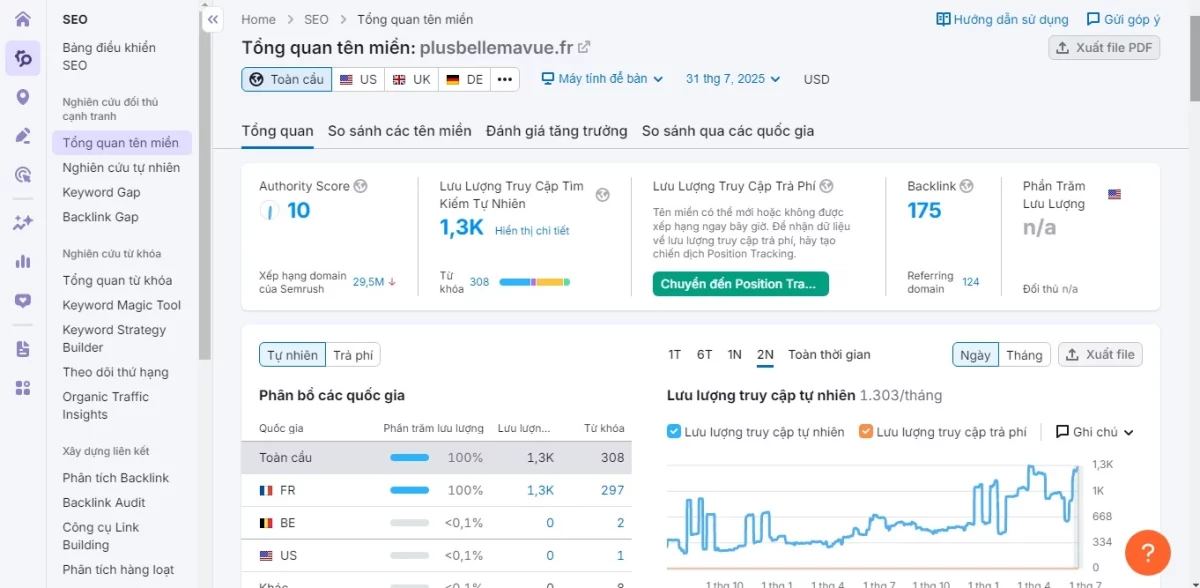
Task: Click the USD currency selector
Action: [817, 79]
